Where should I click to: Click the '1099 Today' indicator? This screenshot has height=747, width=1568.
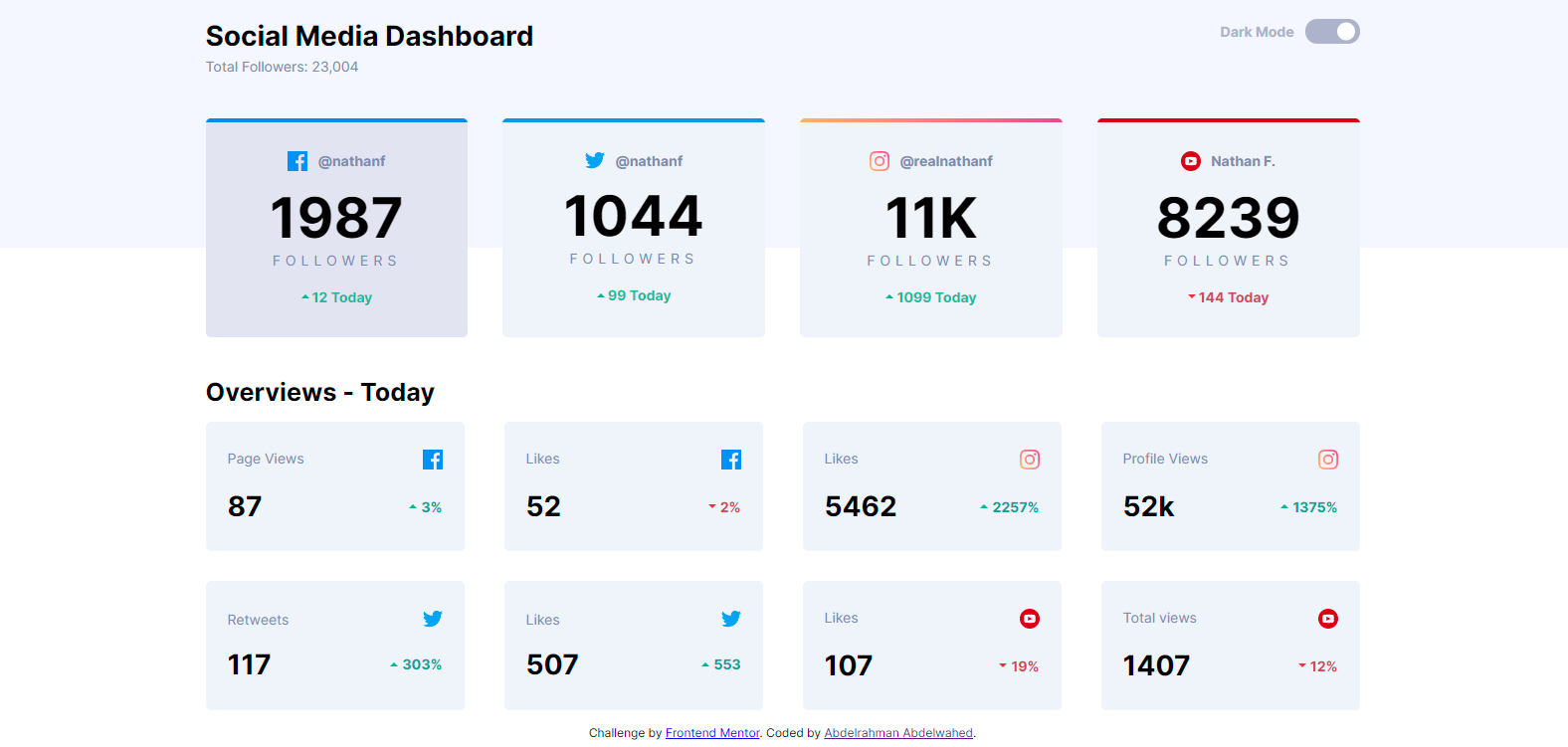pyautogui.click(x=931, y=297)
